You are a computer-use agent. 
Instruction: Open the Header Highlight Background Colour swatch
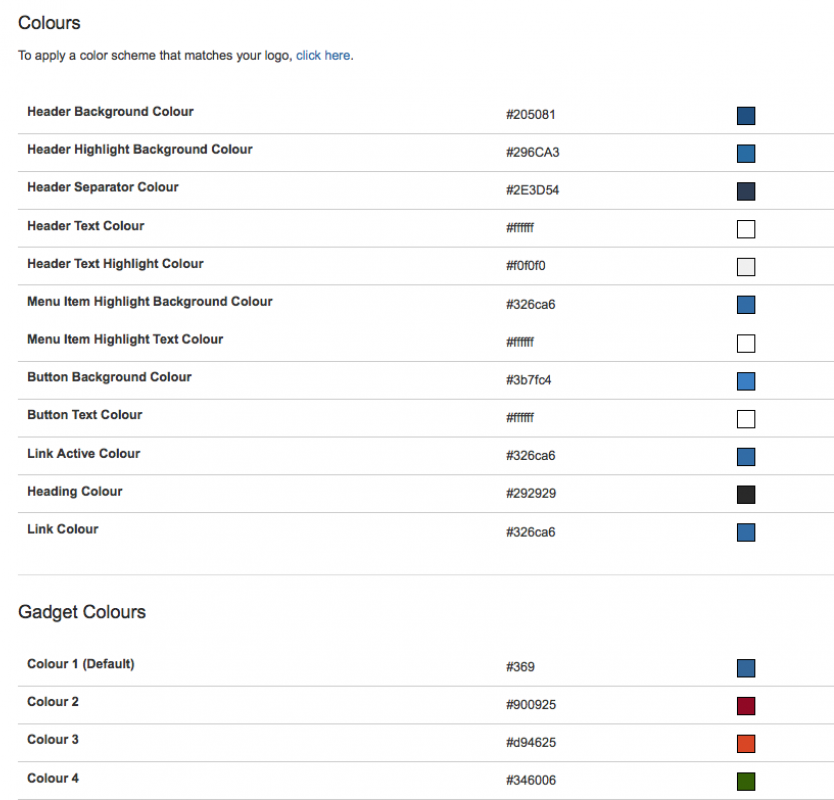pyautogui.click(x=745, y=154)
